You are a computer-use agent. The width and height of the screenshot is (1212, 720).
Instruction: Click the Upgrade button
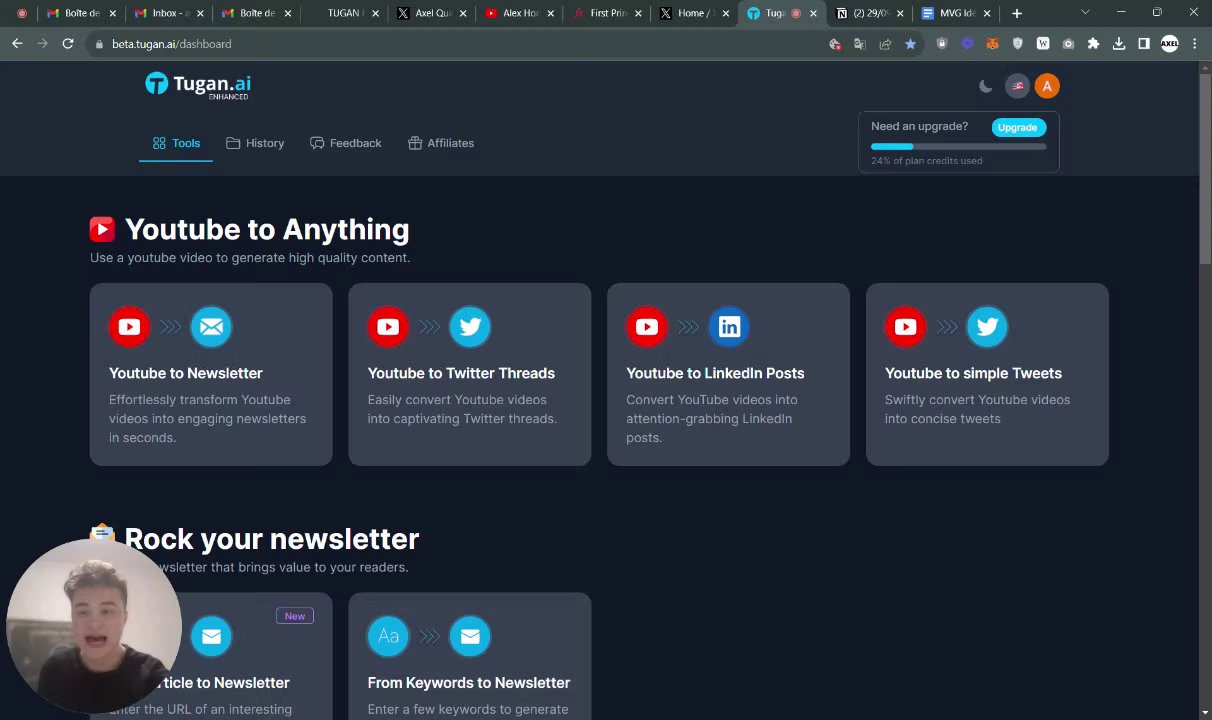point(1017,127)
